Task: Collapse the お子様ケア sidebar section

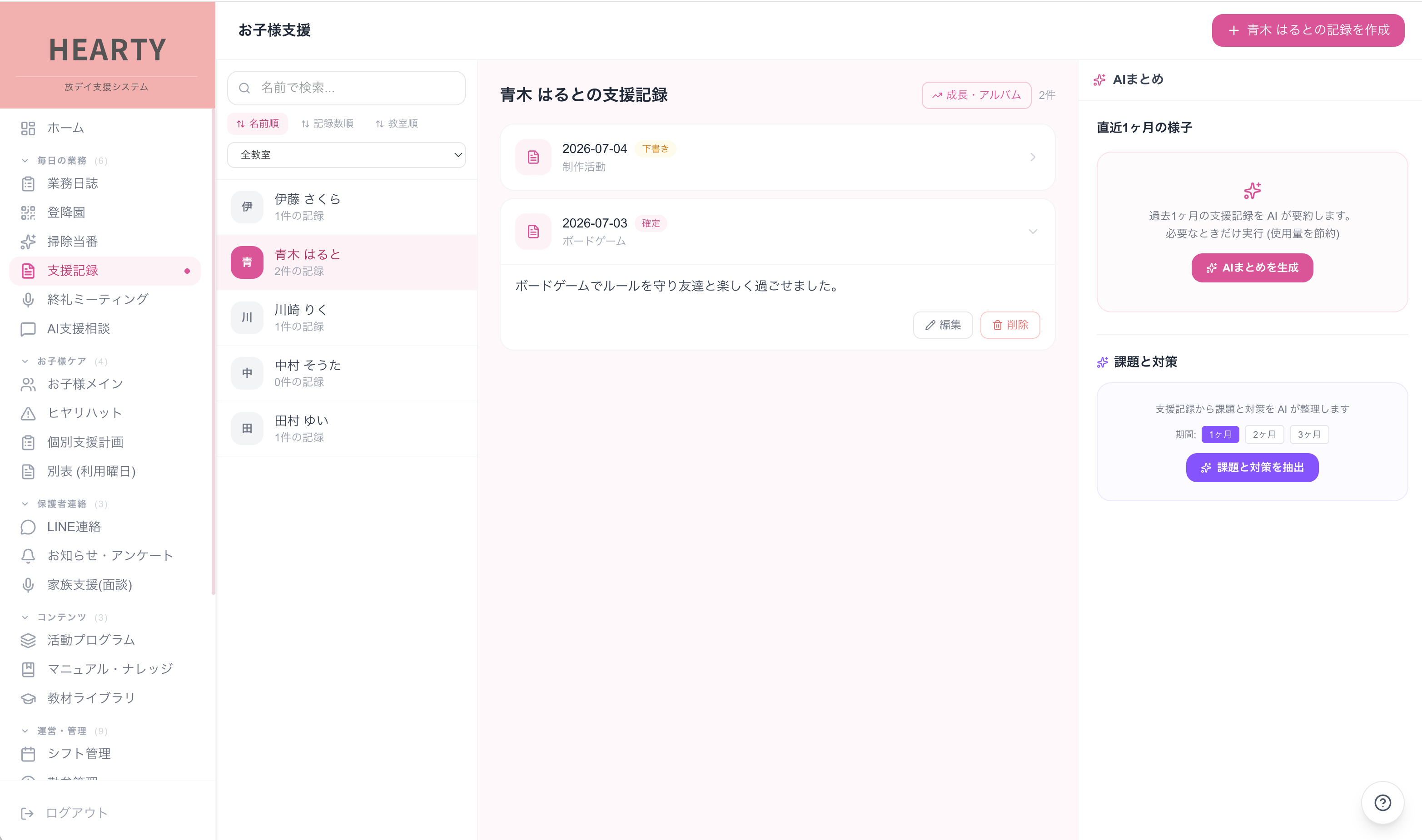Action: click(x=64, y=361)
